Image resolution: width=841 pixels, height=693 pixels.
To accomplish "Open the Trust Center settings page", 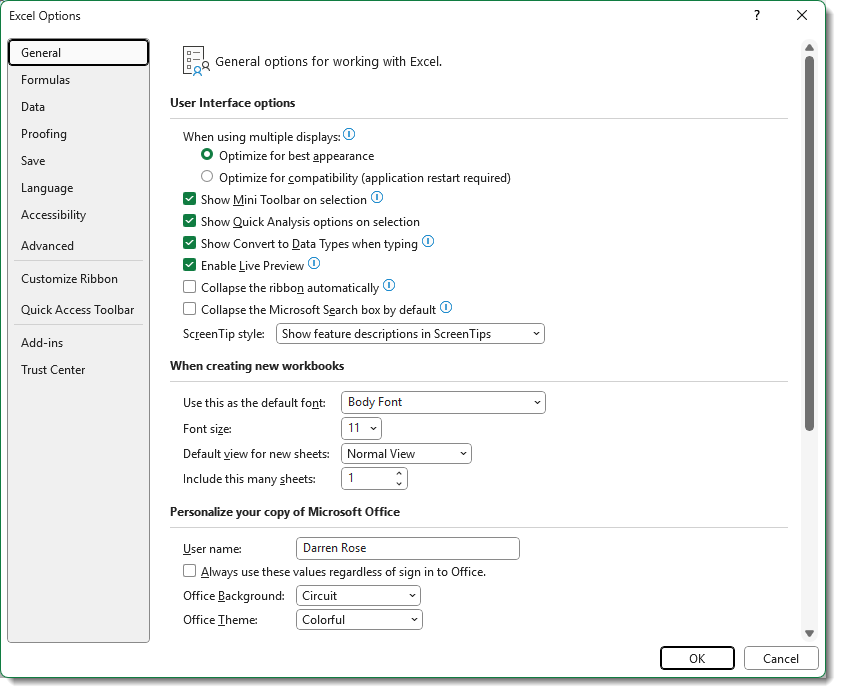I will coord(53,369).
